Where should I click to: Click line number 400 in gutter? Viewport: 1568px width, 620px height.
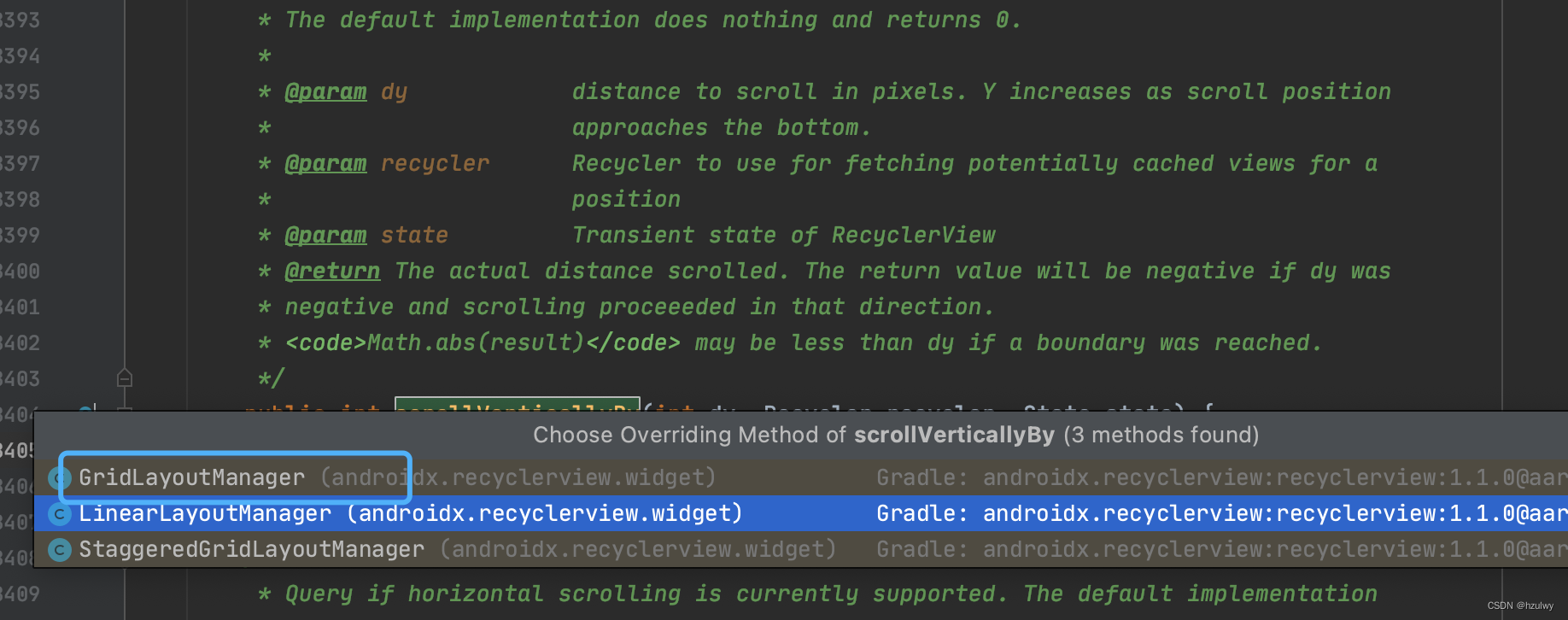point(20,271)
